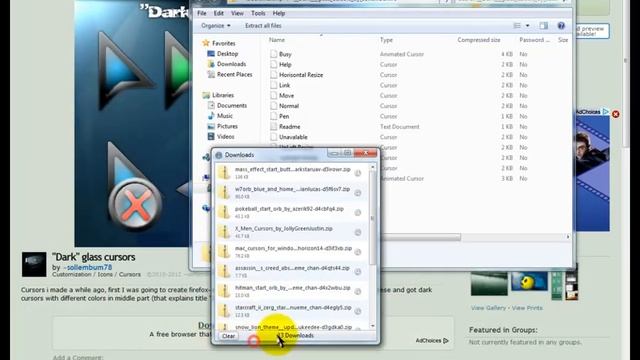Open containing folder for assassin_s_creed download

pos(358,272)
